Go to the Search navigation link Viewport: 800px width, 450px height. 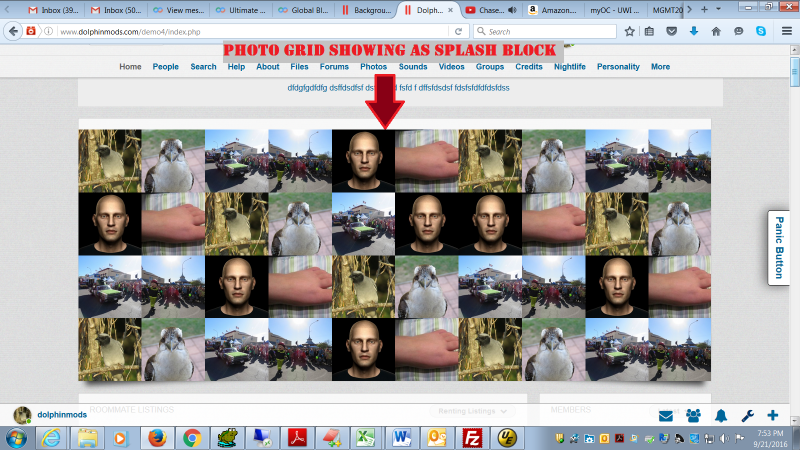[203, 67]
